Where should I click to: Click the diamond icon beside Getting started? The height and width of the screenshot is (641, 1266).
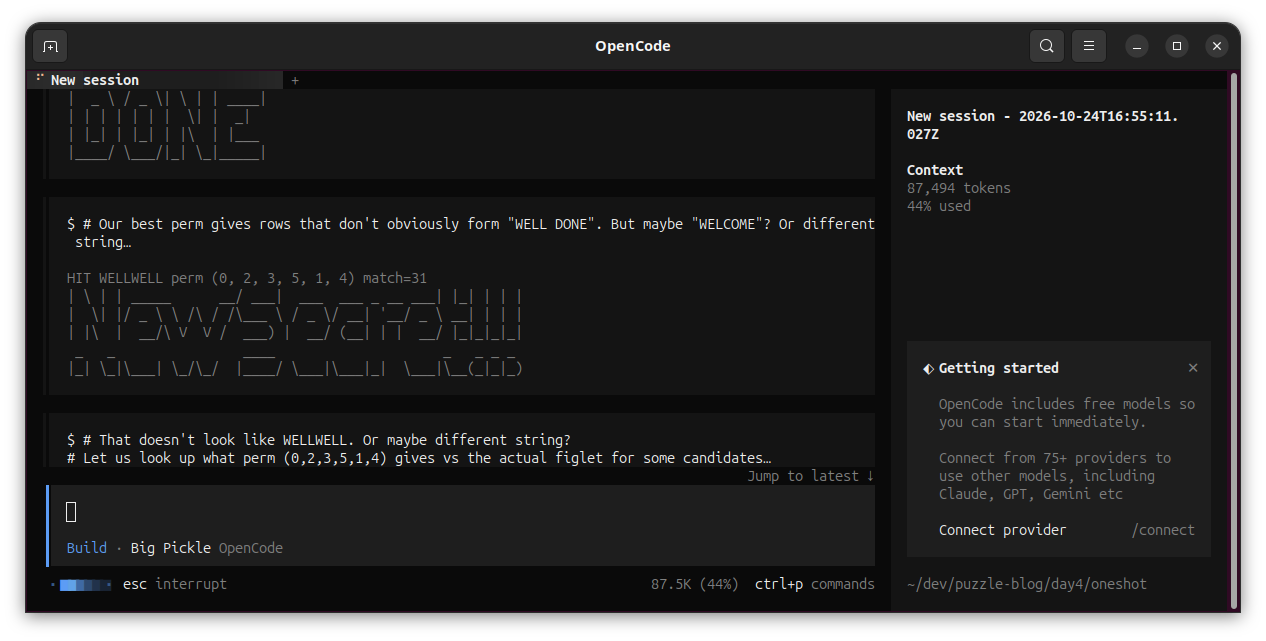coord(928,368)
